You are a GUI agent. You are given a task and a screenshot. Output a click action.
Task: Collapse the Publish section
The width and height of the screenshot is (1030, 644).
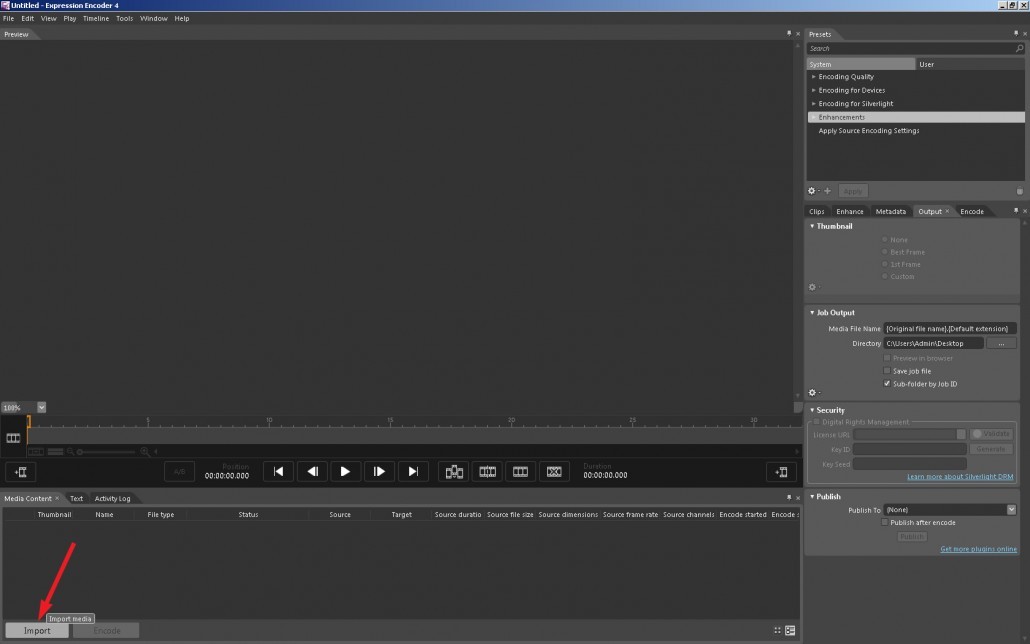[812, 497]
